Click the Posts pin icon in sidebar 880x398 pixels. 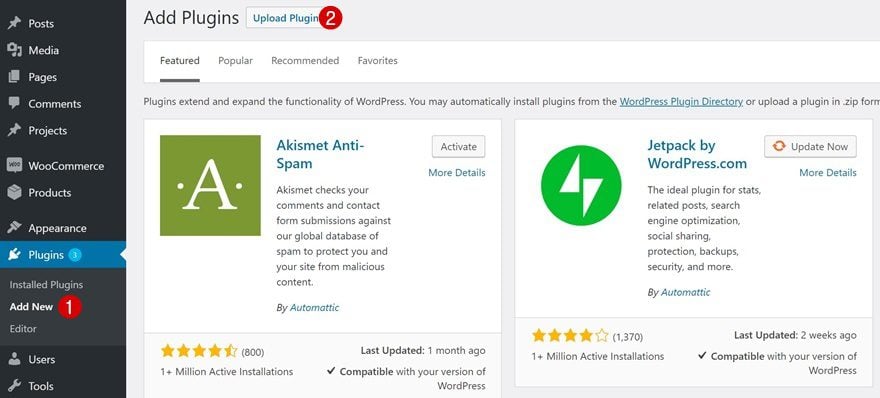15,23
